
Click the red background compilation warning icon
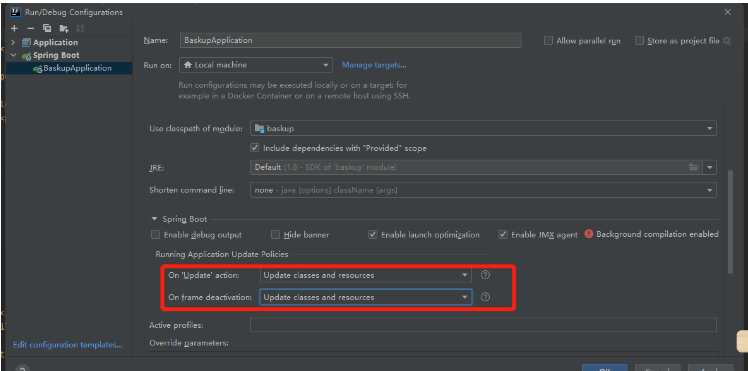[589, 234]
